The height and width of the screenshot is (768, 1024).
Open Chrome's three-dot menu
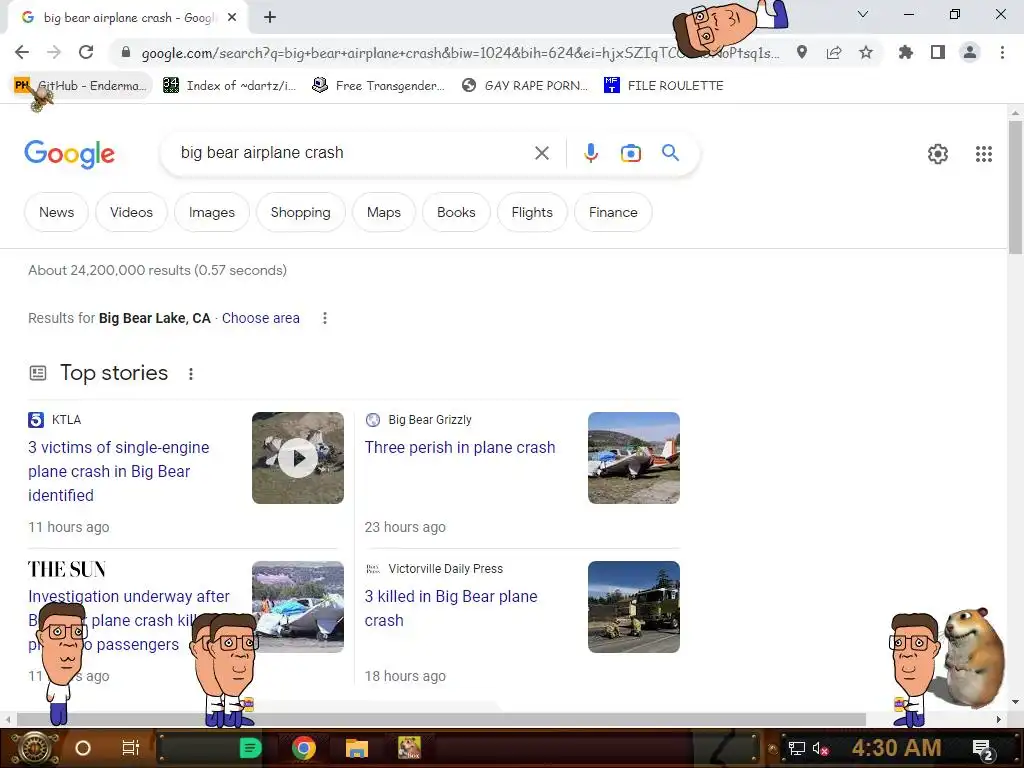click(x=1002, y=52)
